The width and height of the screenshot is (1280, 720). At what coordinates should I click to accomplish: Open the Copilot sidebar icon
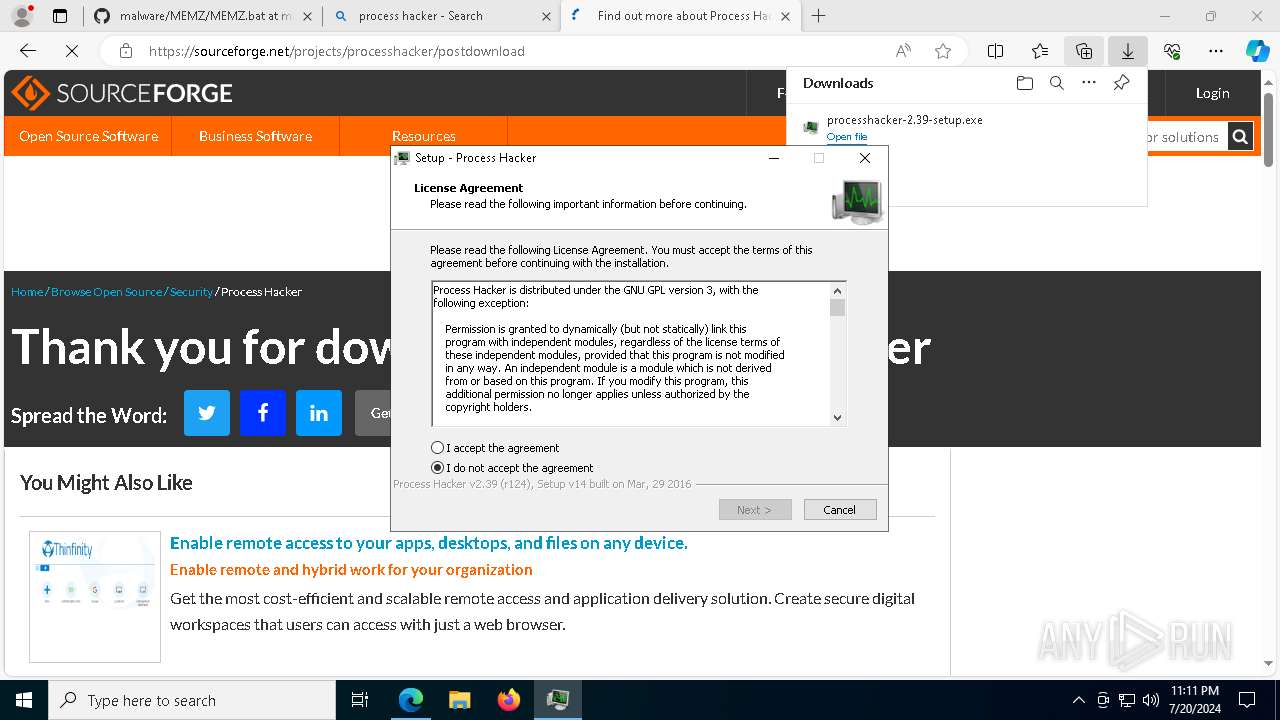[1257, 51]
